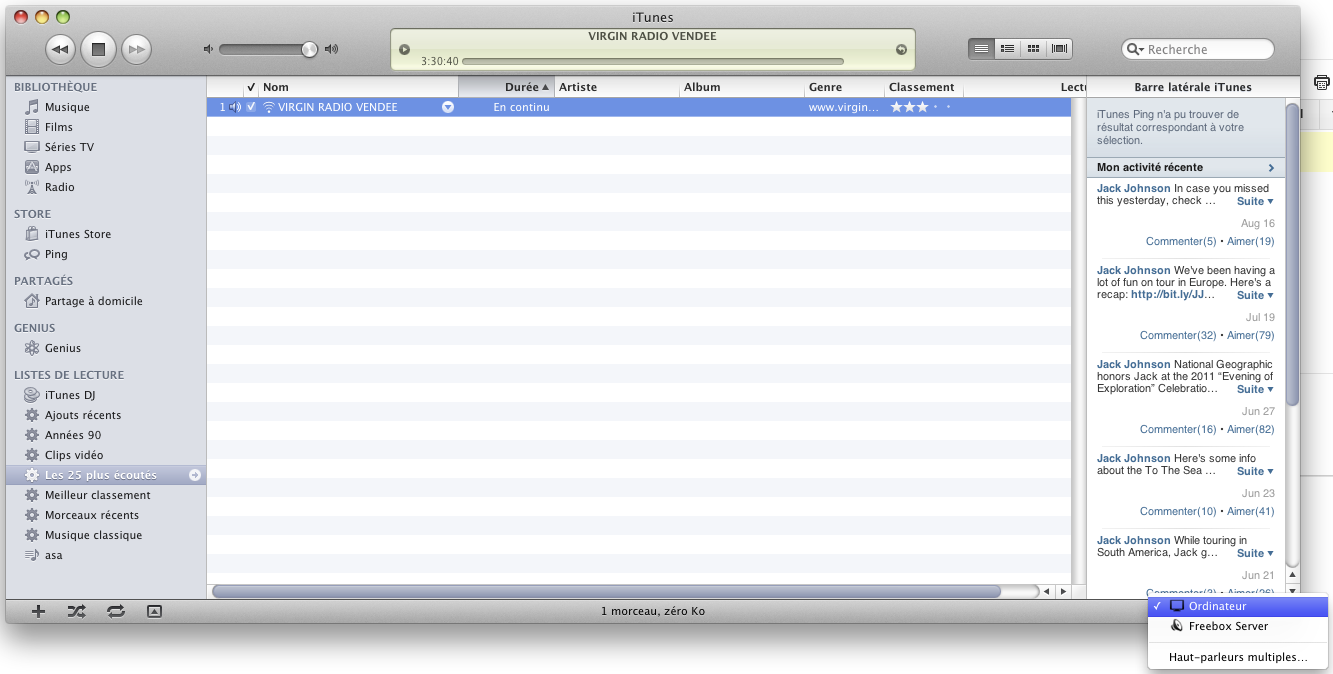Choose Freebox Server as output
The image size is (1333, 674).
(x=1238, y=626)
